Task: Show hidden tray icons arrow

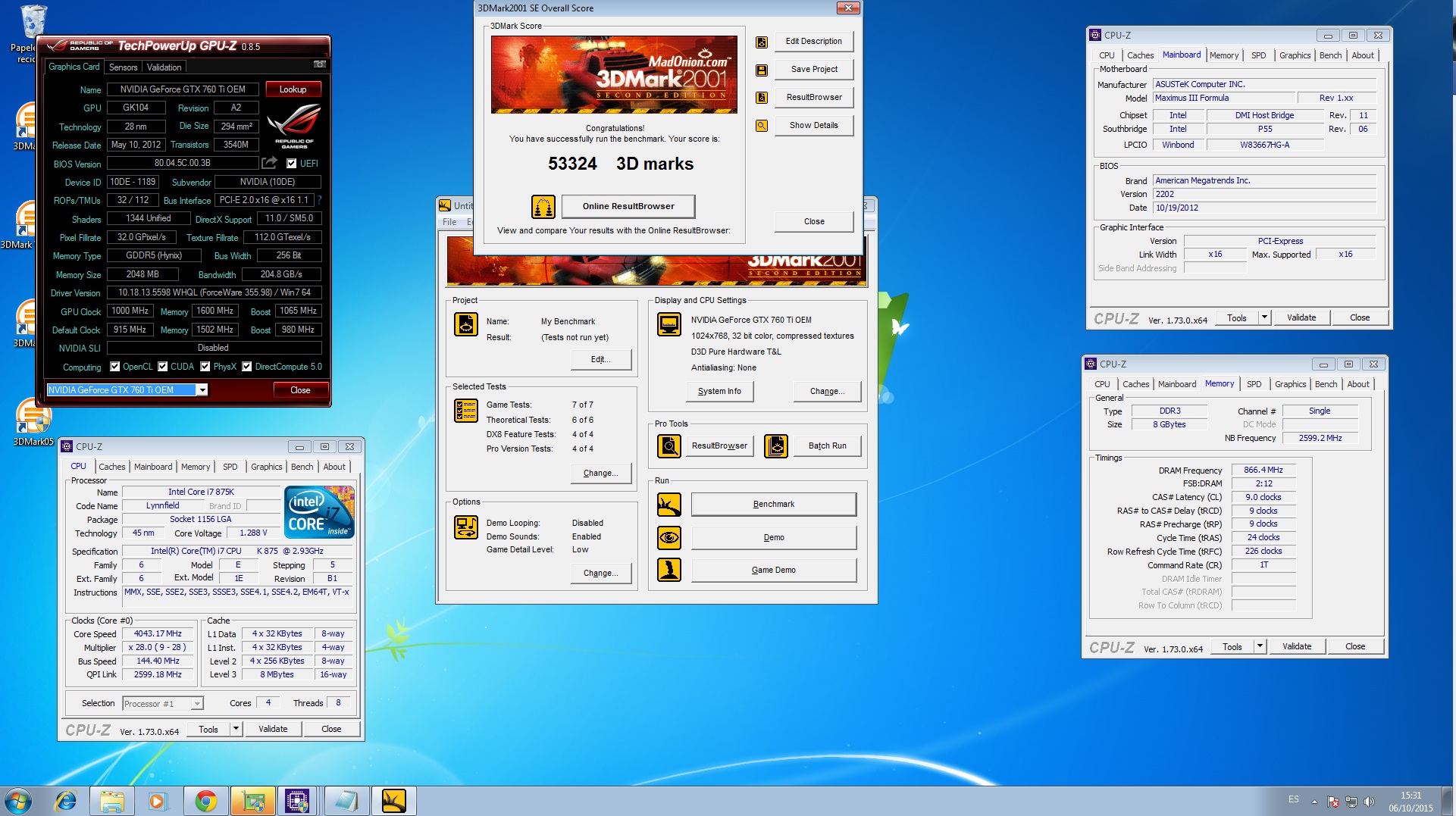Action: pyautogui.click(x=1314, y=802)
